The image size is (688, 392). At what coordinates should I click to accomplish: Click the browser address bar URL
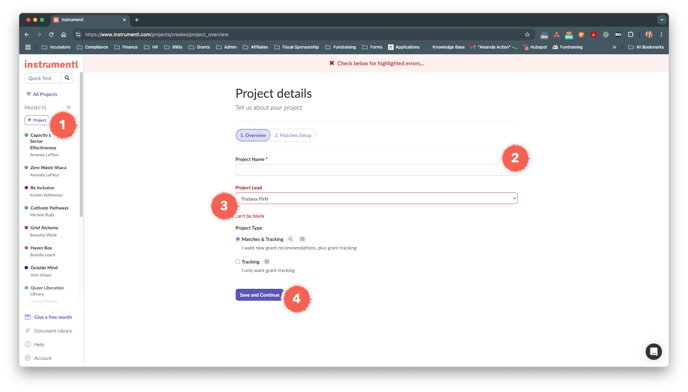pos(157,34)
